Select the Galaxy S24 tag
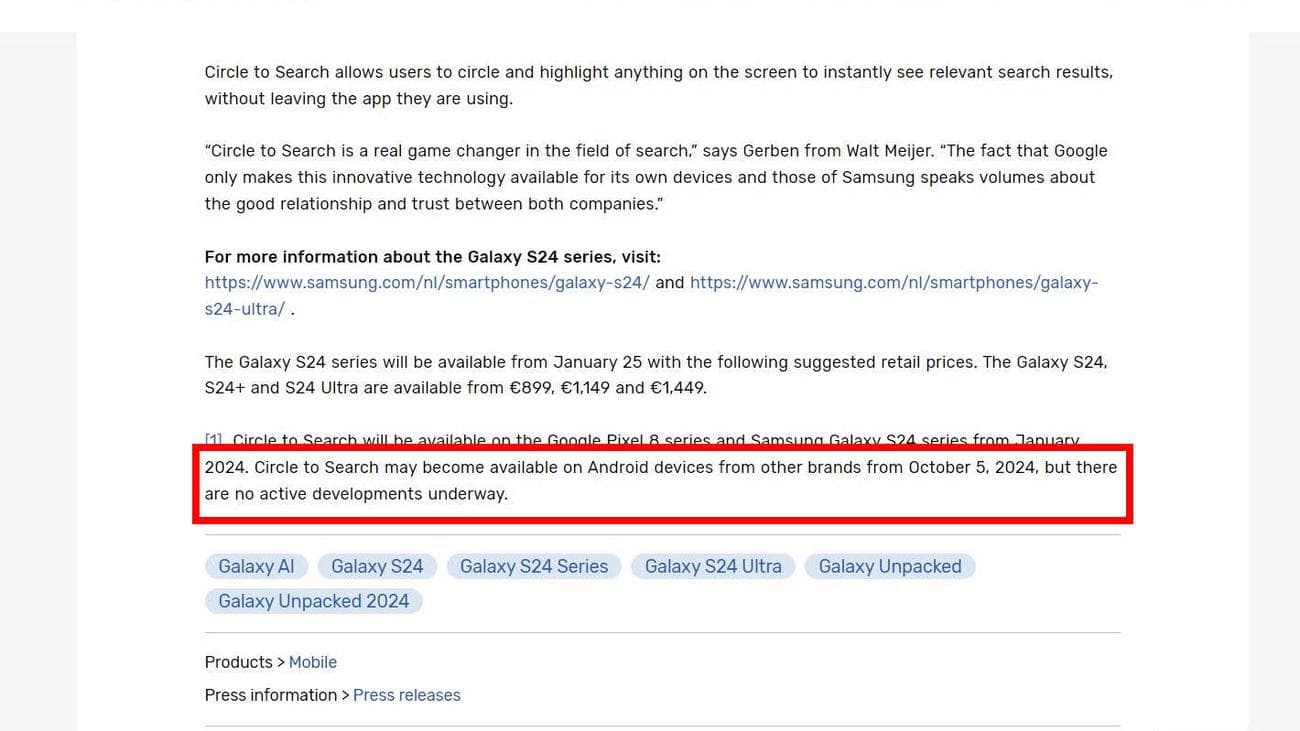Image resolution: width=1300 pixels, height=731 pixels. [x=377, y=566]
